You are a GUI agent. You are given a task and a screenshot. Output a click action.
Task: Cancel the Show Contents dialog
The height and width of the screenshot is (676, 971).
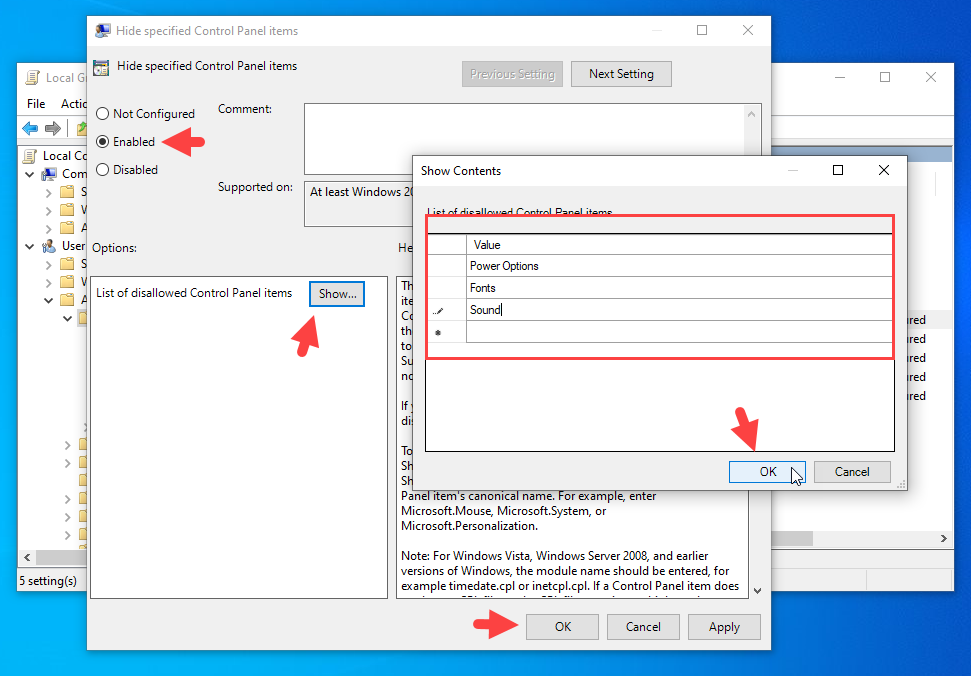(x=852, y=472)
